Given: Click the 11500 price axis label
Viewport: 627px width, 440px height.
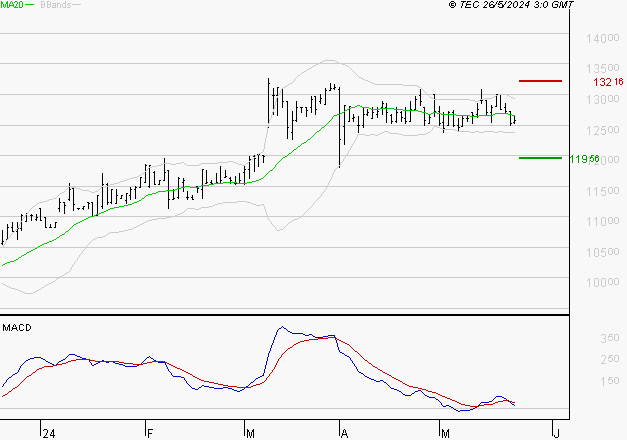Looking at the screenshot, I should click(603, 191).
